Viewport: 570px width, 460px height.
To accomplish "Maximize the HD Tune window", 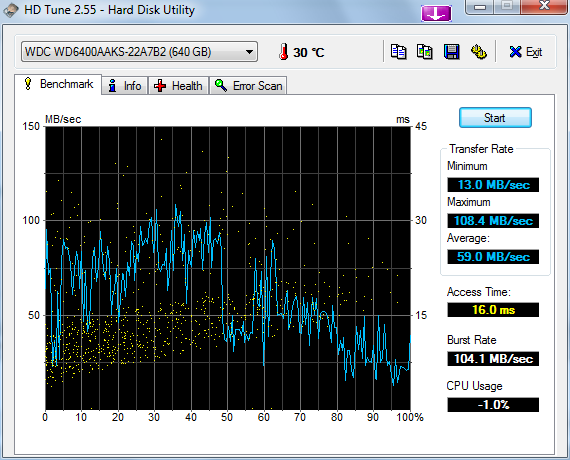I will pos(507,7).
